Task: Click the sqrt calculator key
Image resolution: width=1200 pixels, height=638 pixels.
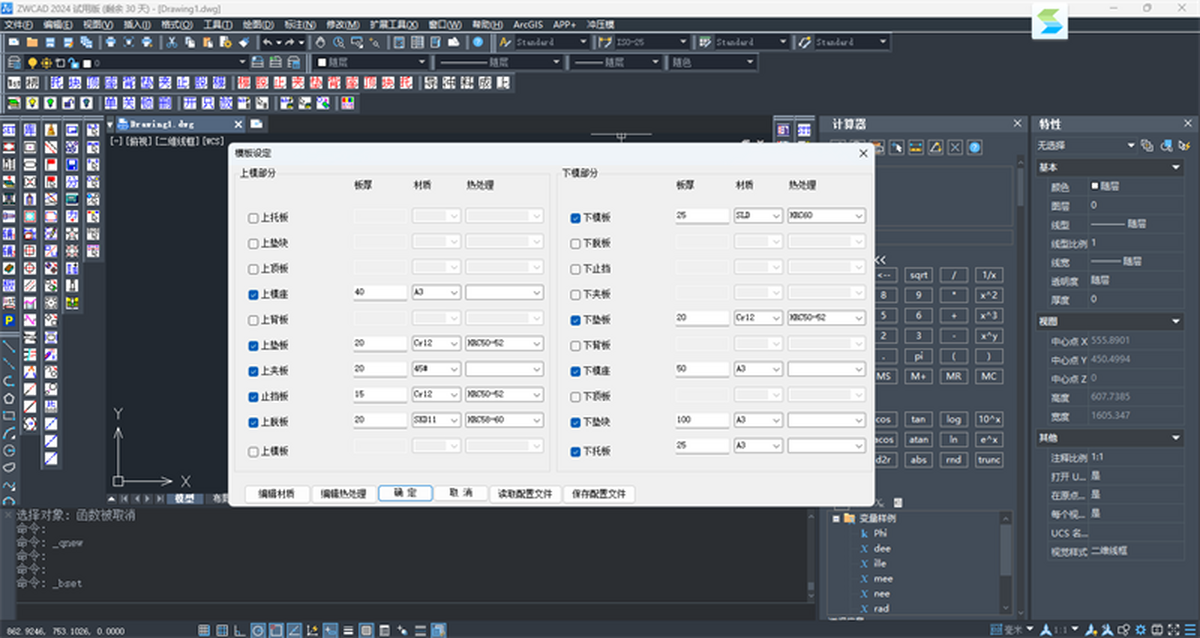Action: [919, 275]
